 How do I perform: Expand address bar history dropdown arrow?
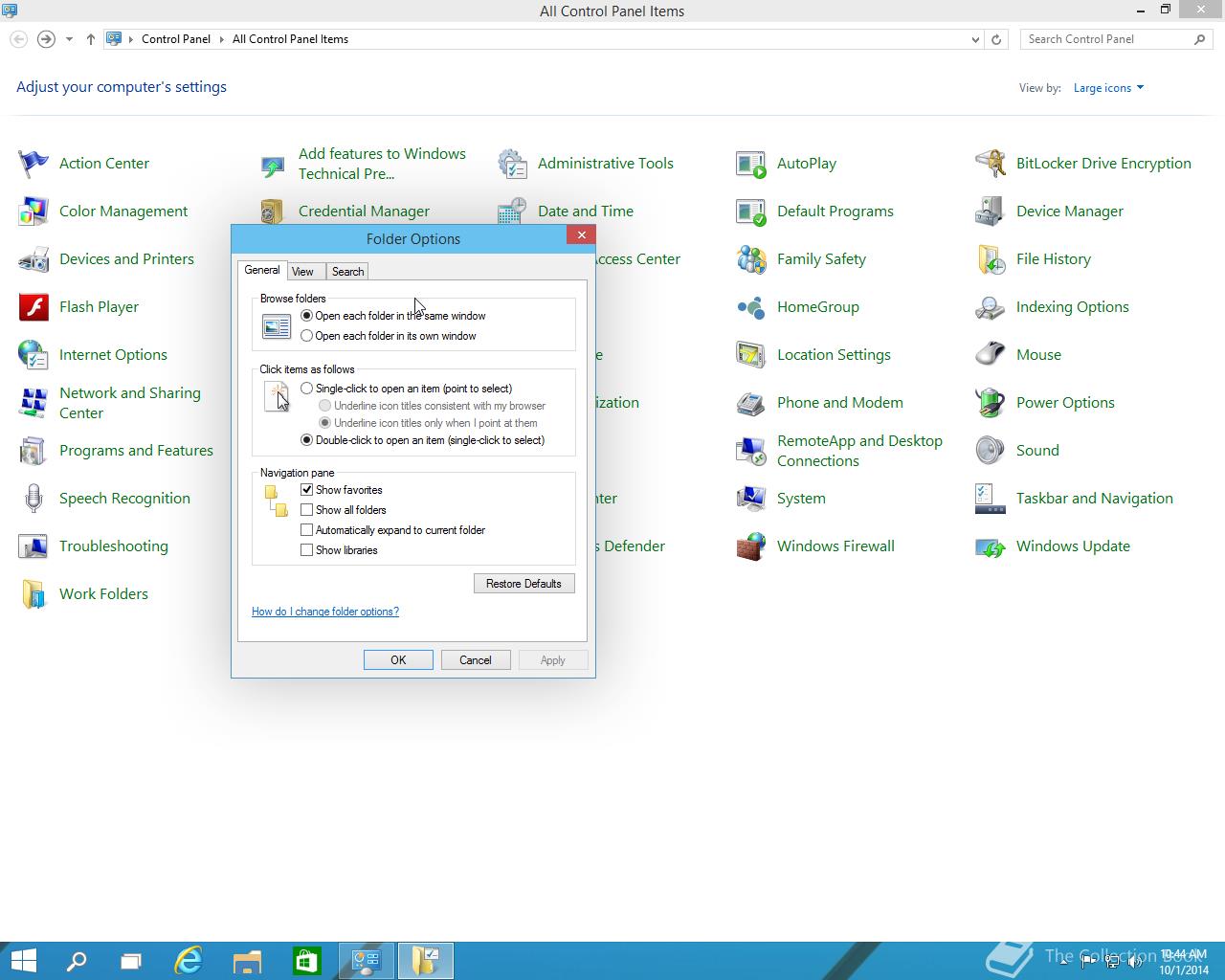[x=975, y=39]
